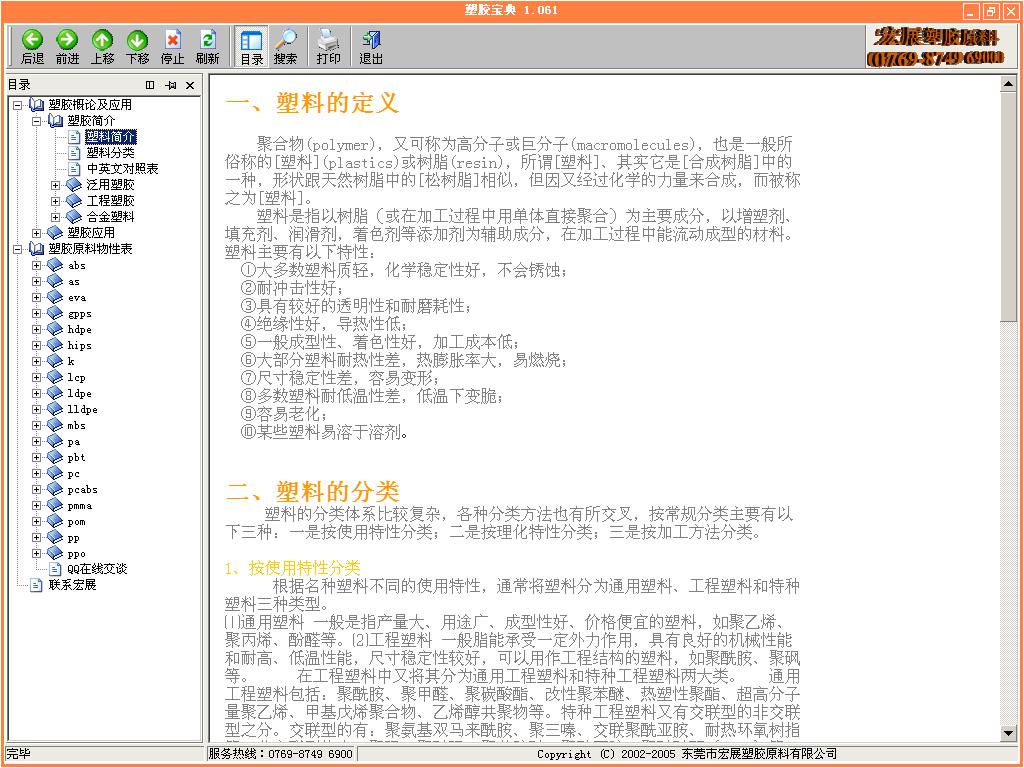This screenshot has width=1024, height=768.
Task: Close the 目录 panel with its X
Action: 190,85
